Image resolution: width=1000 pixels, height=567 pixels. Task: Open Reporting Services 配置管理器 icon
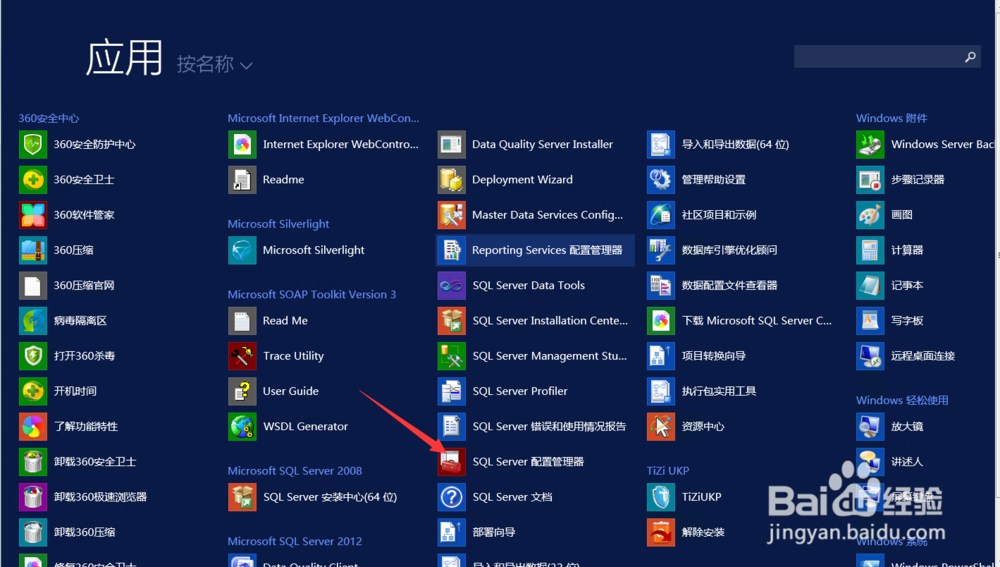[452, 250]
